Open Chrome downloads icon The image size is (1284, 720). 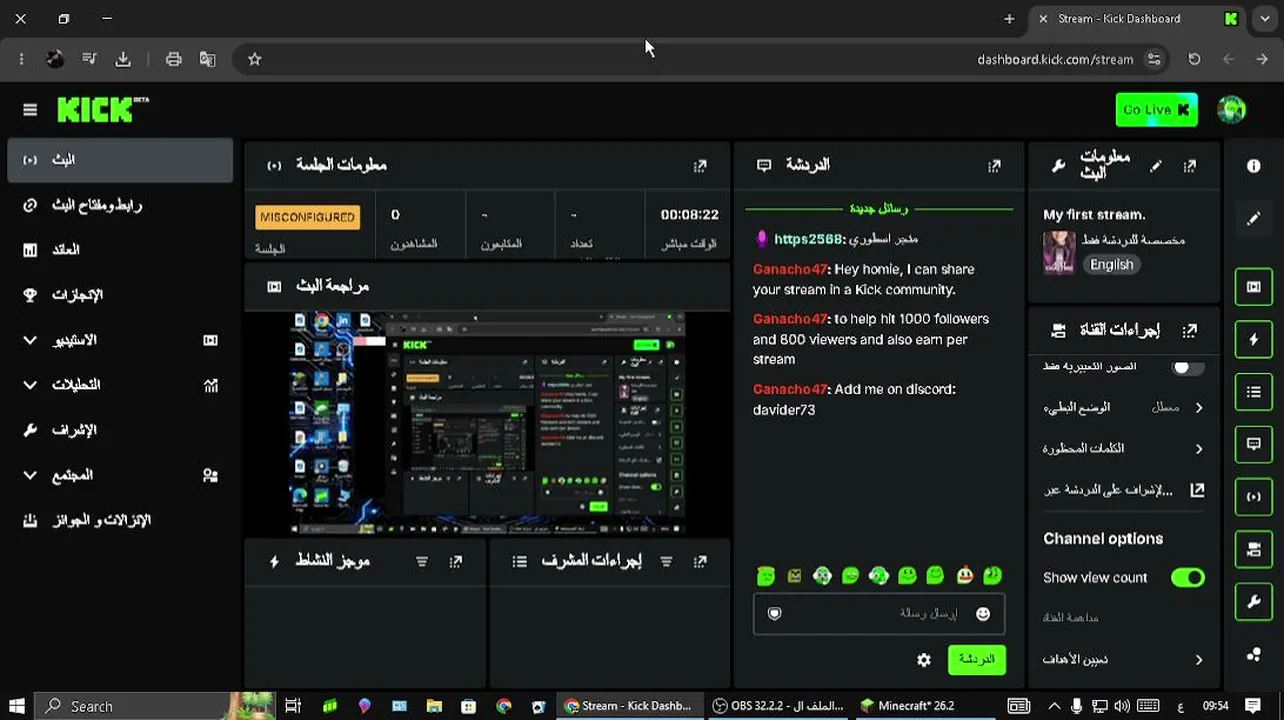[x=123, y=59]
